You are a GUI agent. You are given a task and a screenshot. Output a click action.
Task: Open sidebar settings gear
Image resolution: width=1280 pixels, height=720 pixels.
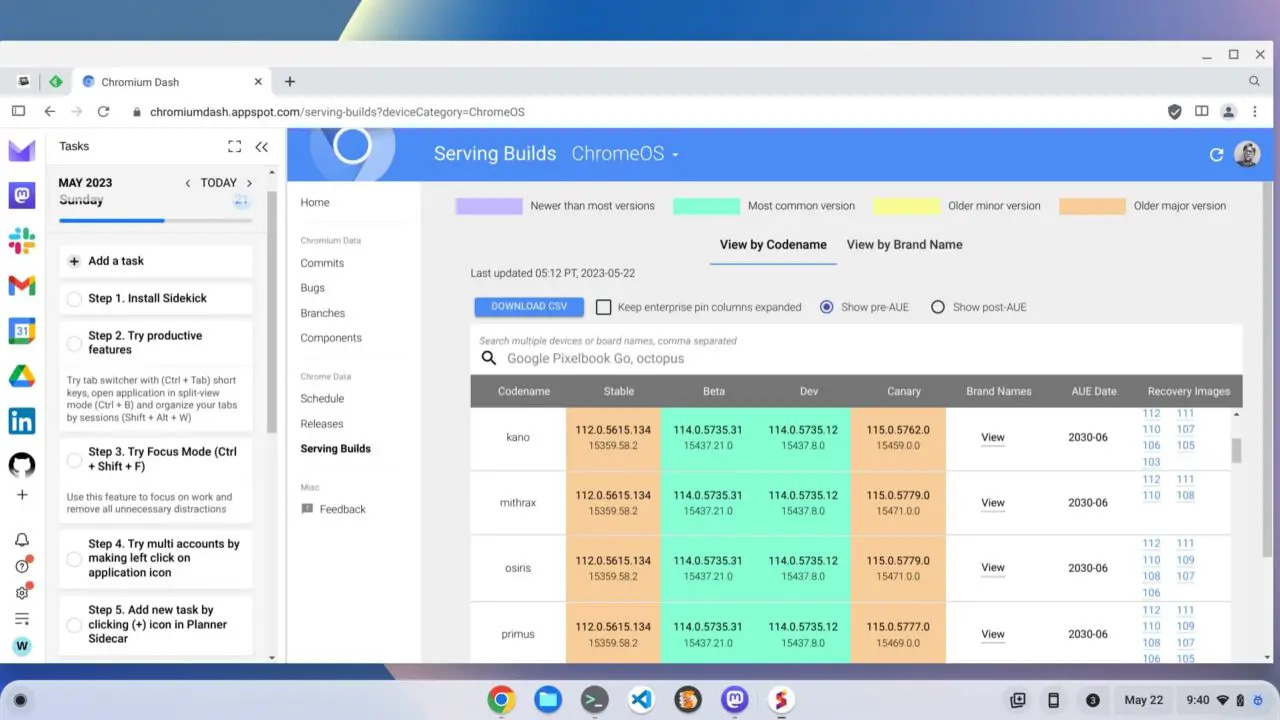pos(22,592)
